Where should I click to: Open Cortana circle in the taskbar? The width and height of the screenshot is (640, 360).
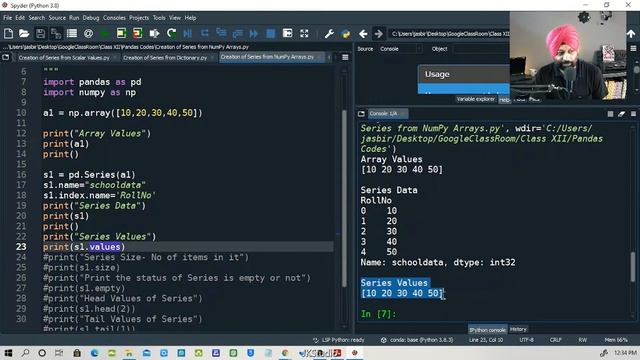pos(42,353)
